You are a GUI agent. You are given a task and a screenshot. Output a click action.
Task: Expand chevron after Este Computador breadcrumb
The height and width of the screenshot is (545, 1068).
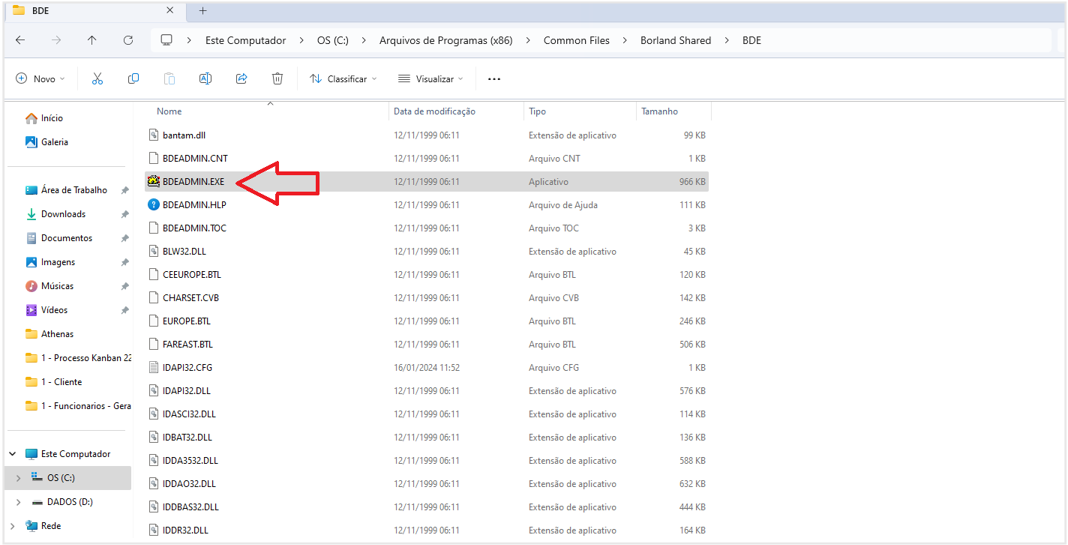click(301, 40)
